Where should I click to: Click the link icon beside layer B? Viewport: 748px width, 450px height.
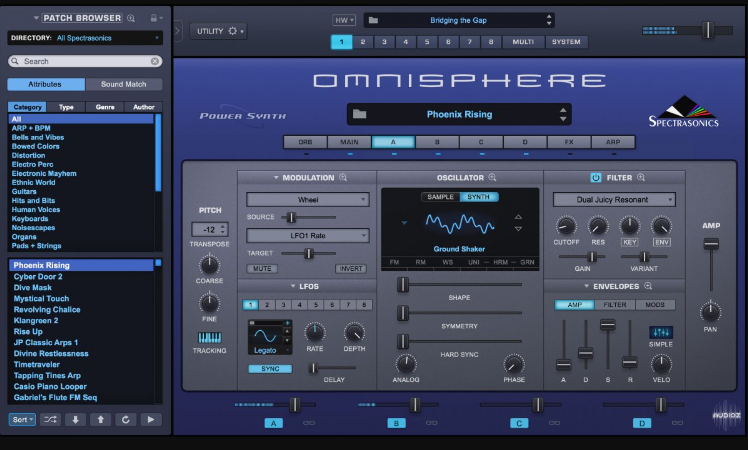click(x=431, y=423)
